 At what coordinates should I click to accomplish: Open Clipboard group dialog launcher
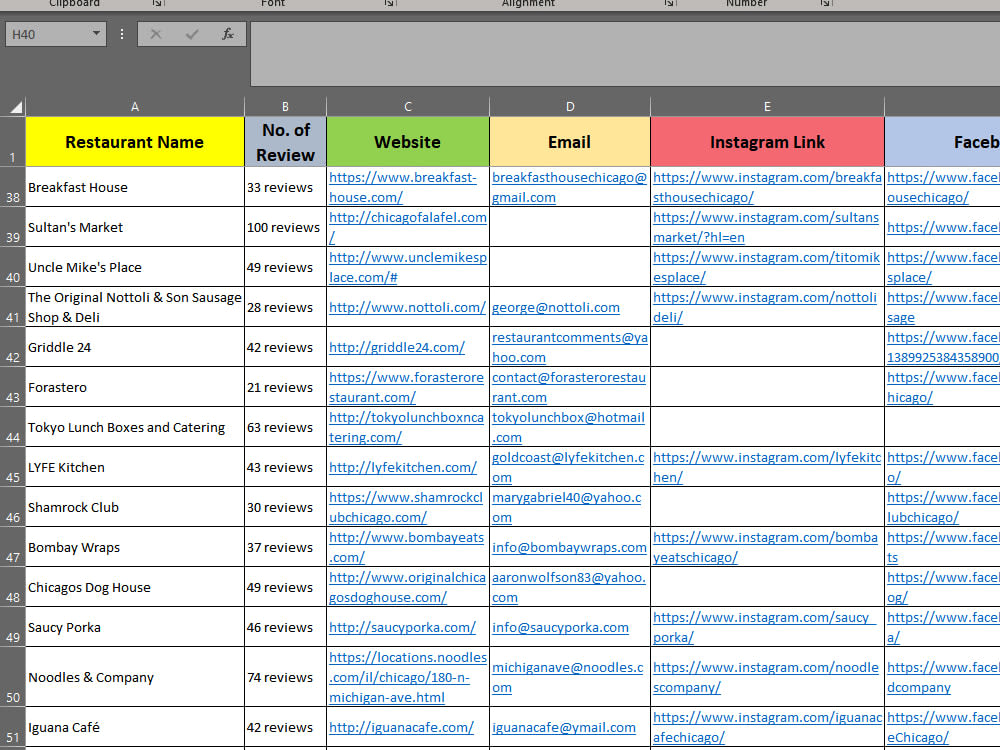coord(157,3)
